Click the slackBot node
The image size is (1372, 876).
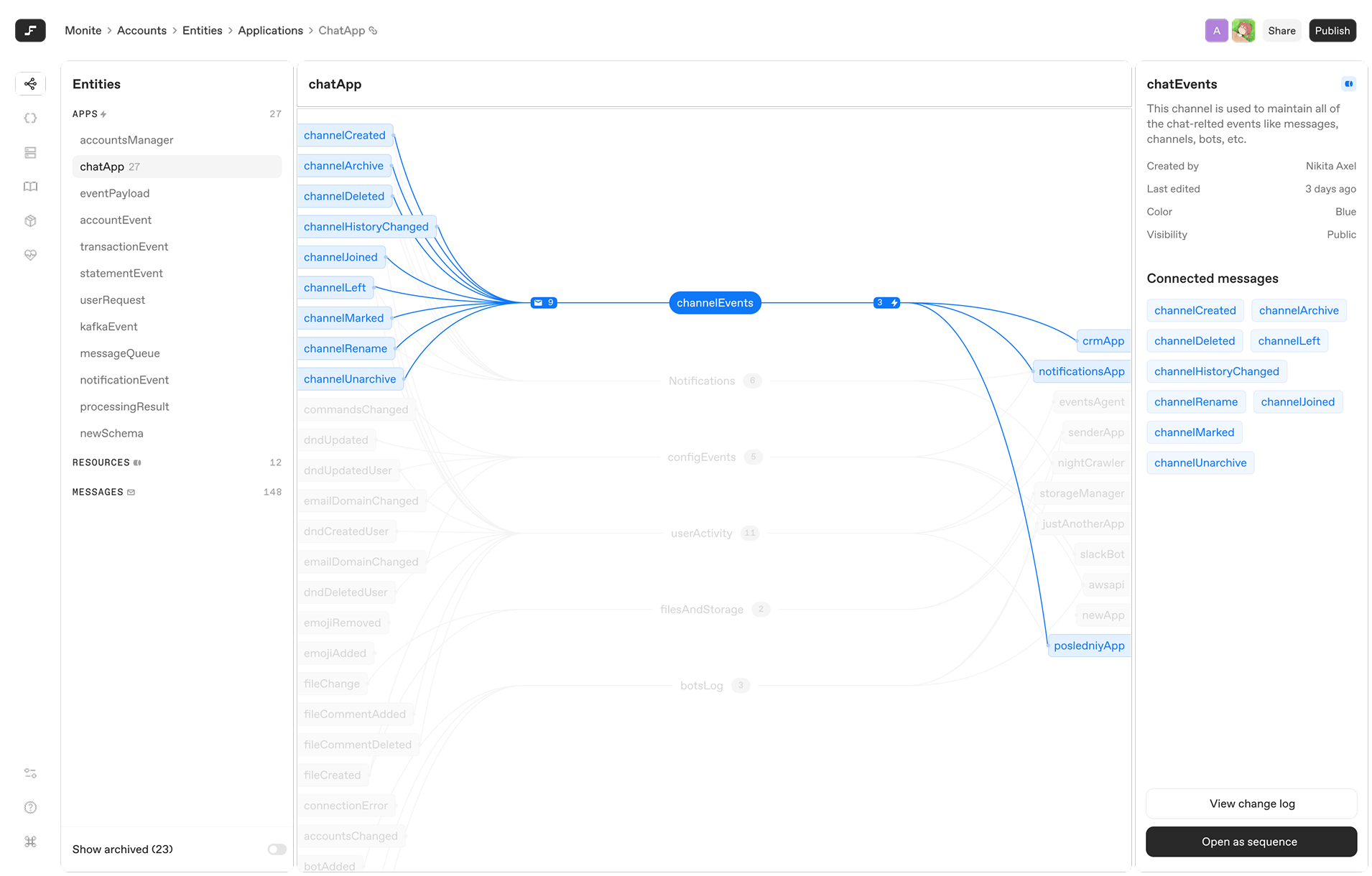[x=1102, y=554]
